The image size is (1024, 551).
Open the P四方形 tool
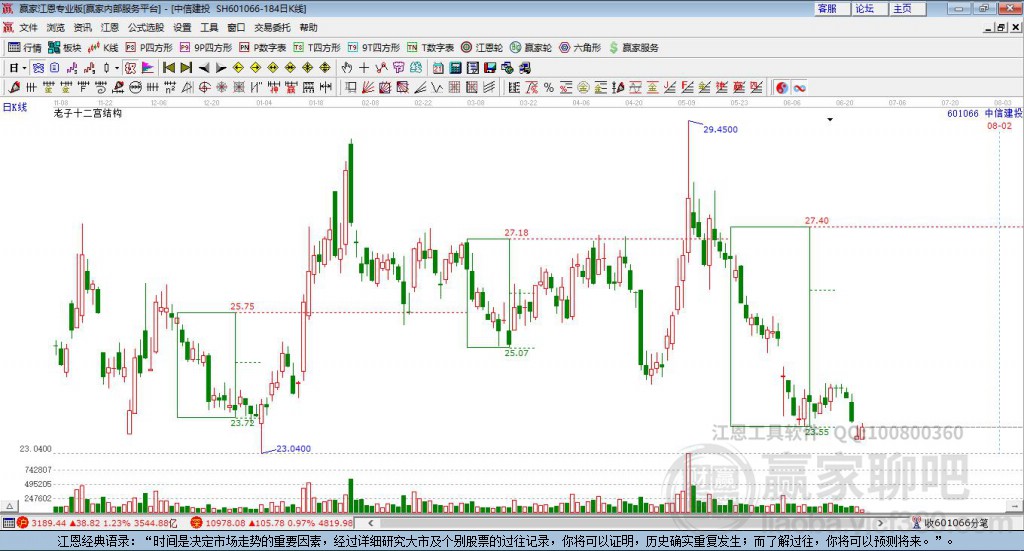(x=149, y=48)
